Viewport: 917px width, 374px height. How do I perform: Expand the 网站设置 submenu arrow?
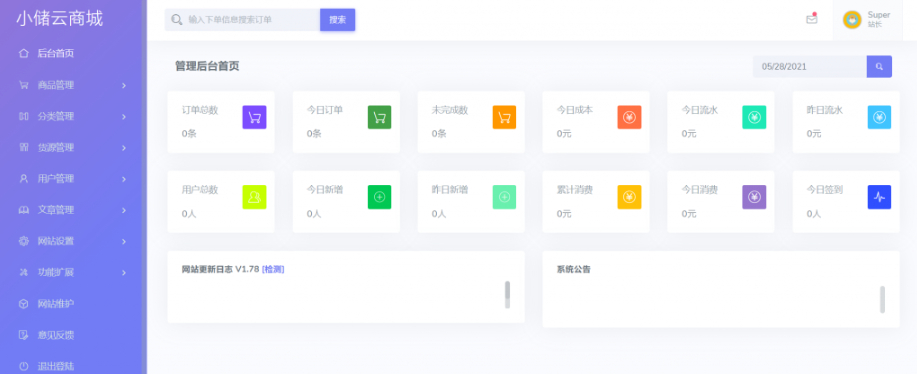124,241
